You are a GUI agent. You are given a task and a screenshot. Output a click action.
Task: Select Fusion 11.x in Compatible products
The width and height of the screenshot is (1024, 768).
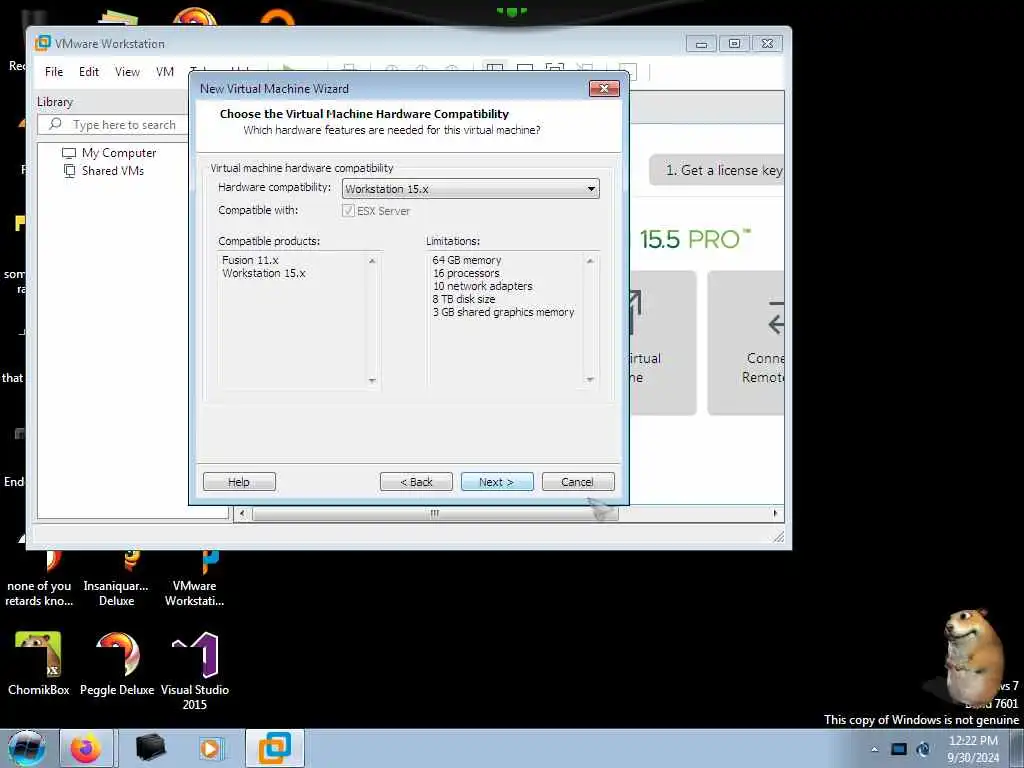[x=250, y=260]
